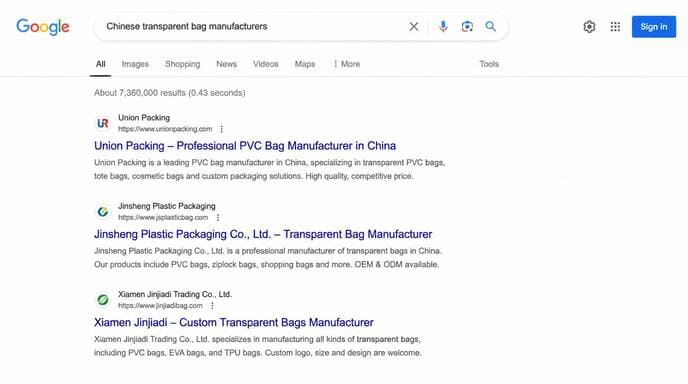The image size is (688, 384).
Task: Open the jsplasticbag.com URL
Action: pyautogui.click(x=163, y=217)
